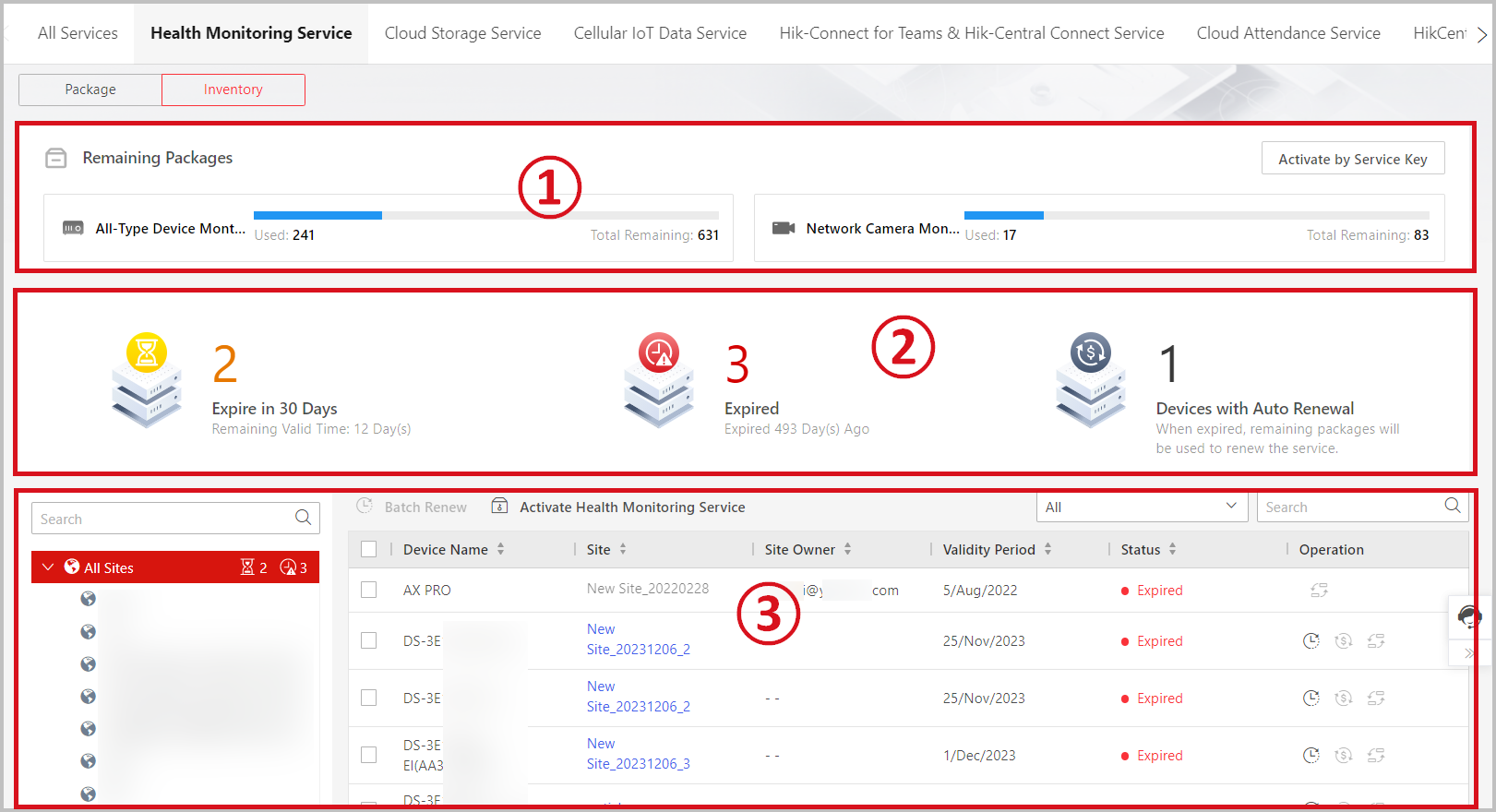
Task: Switch to the All Services tab
Action: [78, 33]
